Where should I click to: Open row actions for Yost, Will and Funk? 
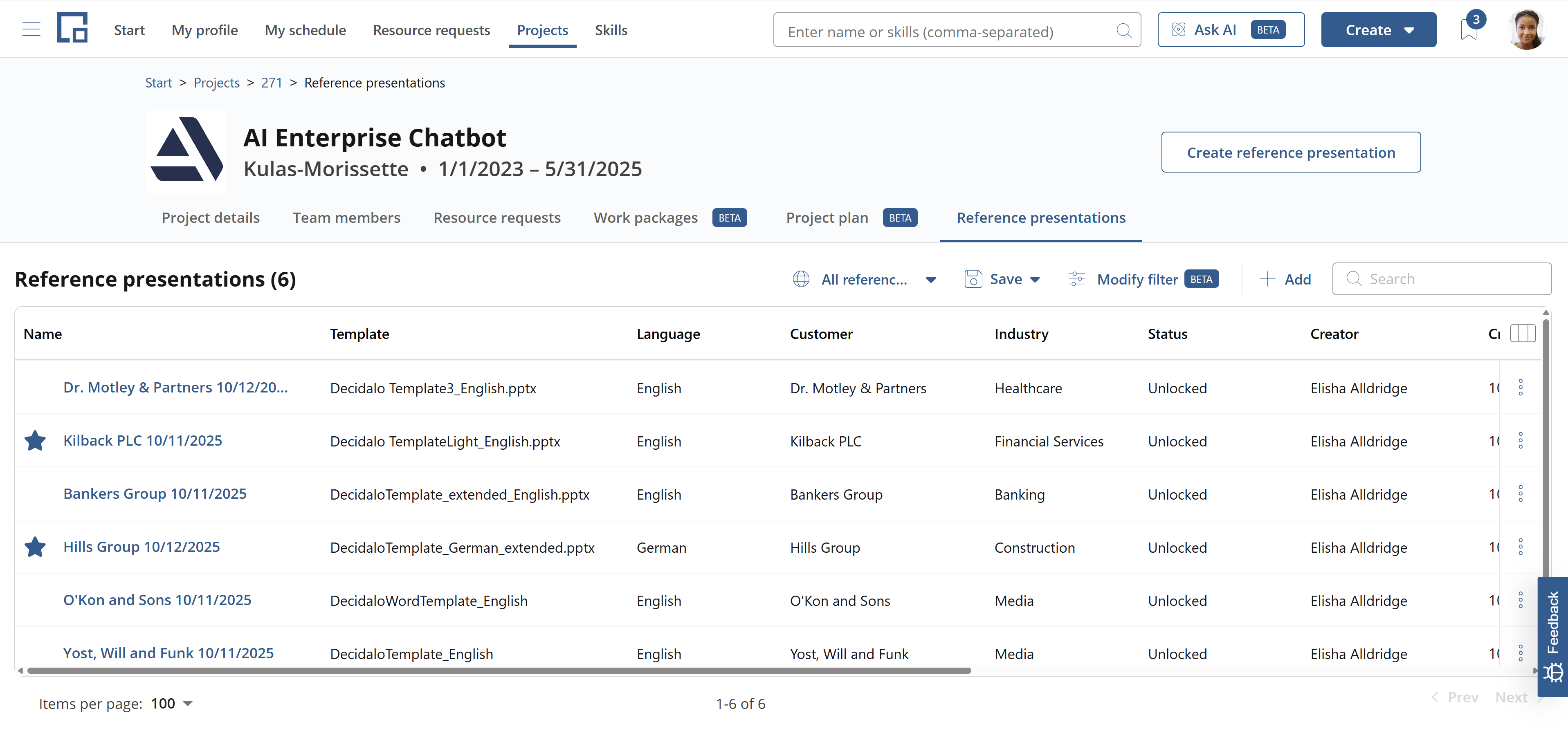1521,654
